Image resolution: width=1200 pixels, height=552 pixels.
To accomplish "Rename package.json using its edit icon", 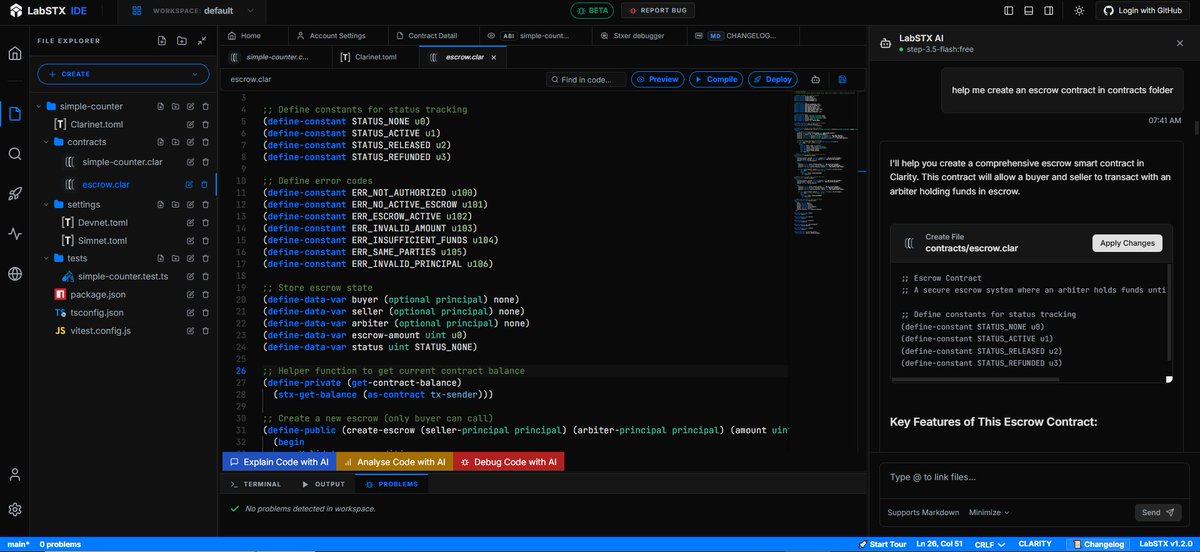I will (190, 294).
